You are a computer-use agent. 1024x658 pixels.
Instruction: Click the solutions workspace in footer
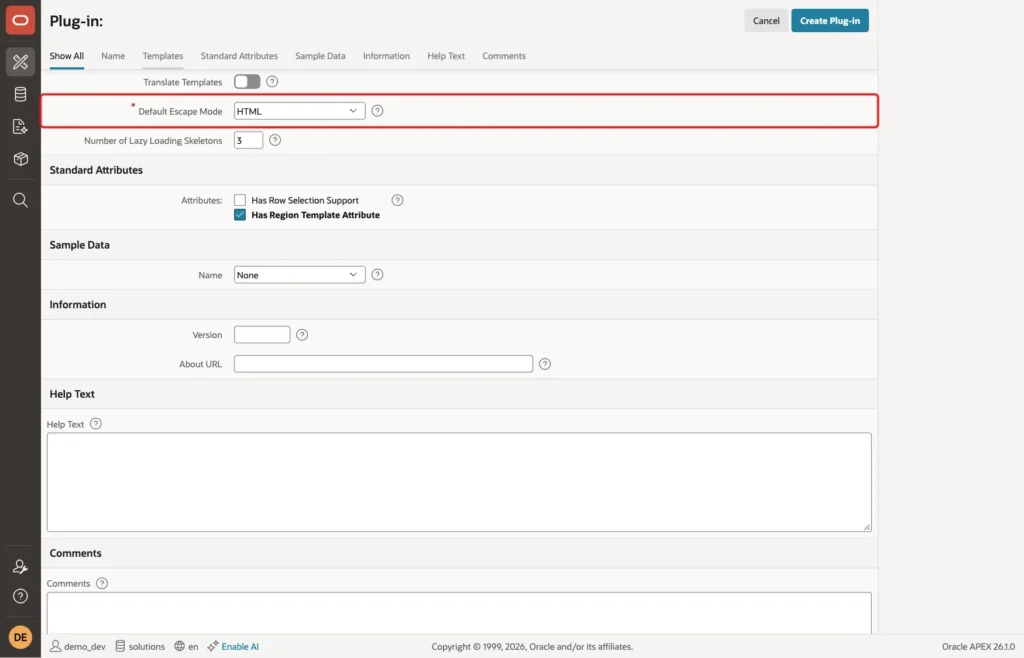140,646
